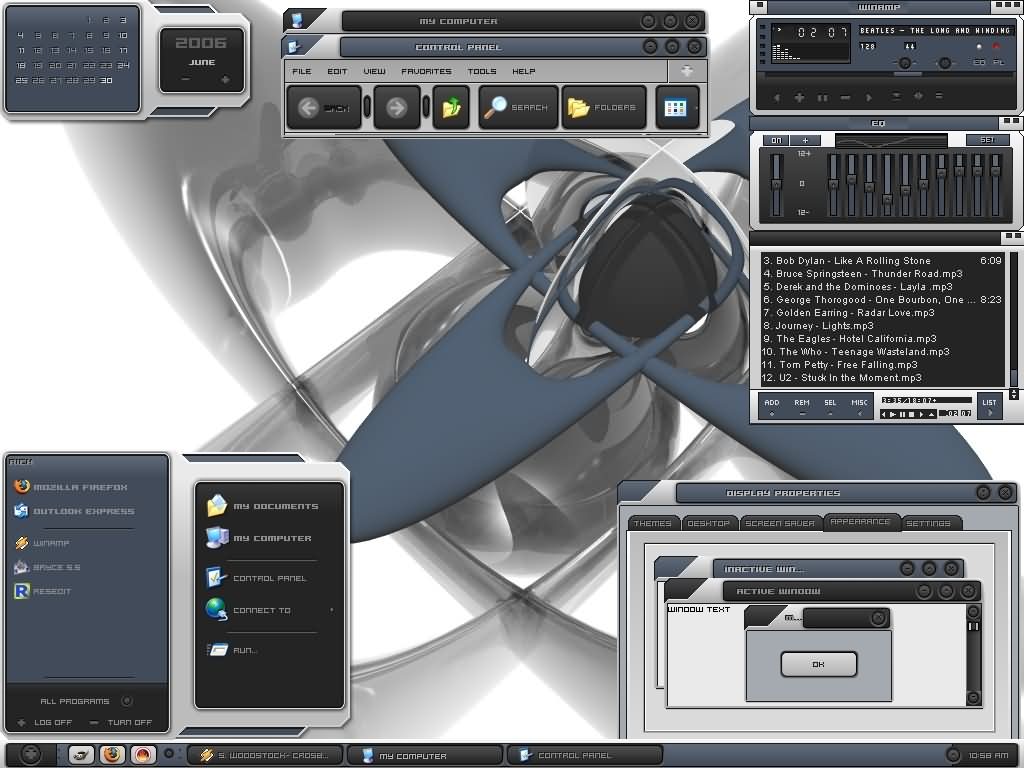Launch Mozilla Firefox from start menu
The width and height of the screenshot is (1024, 768).
[x=71, y=487]
